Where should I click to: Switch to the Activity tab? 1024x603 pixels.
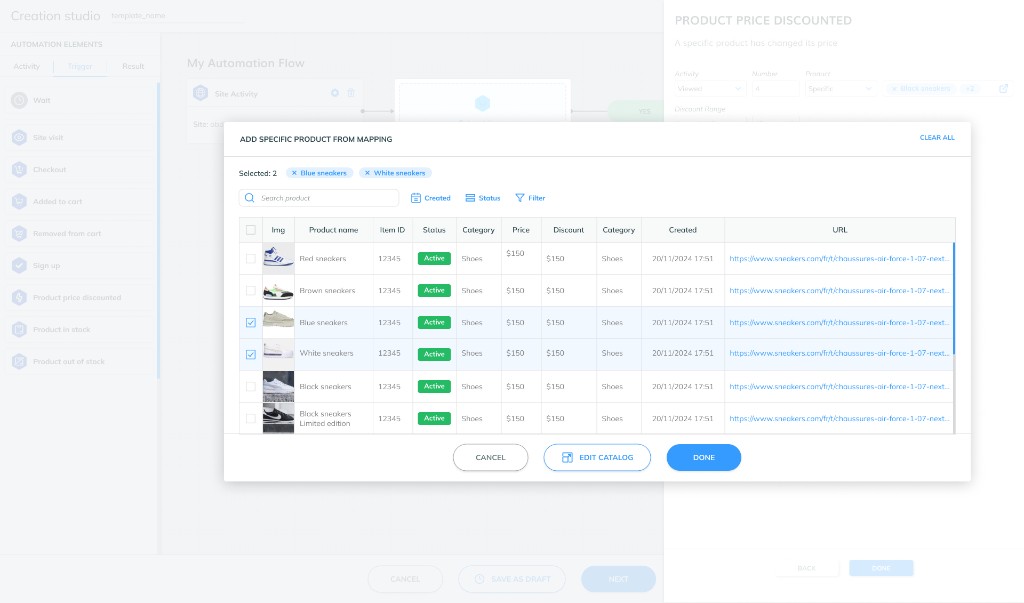pyautogui.click(x=27, y=66)
